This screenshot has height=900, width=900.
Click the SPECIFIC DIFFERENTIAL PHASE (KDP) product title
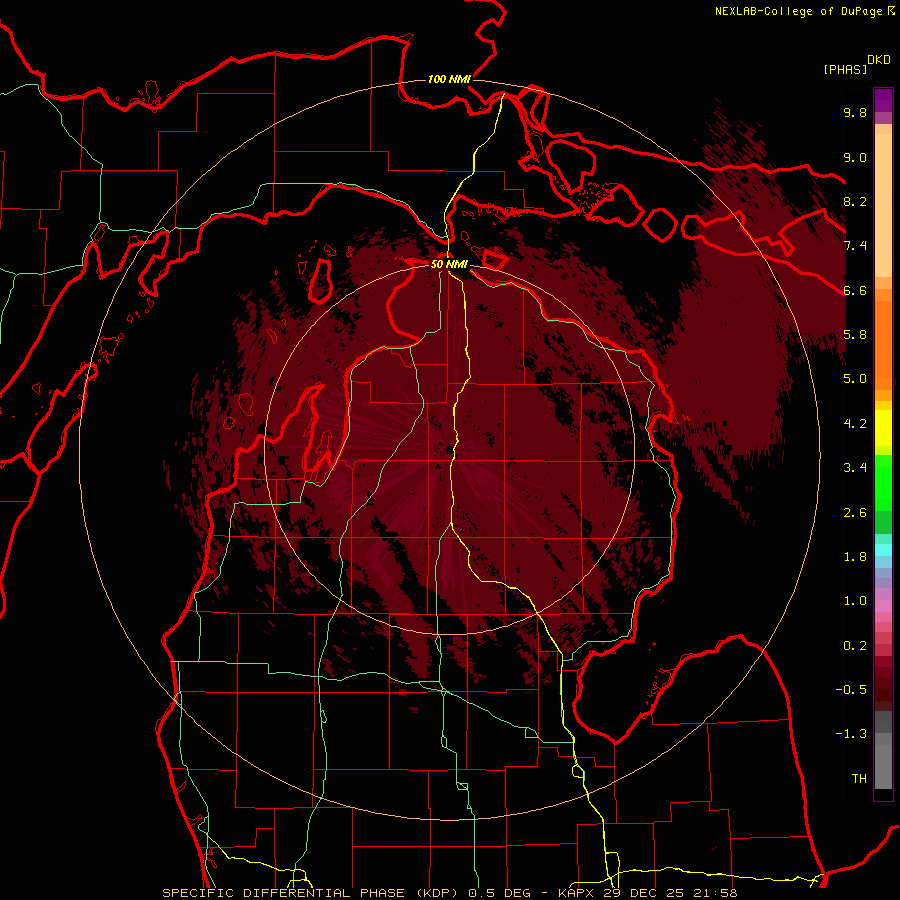click(x=312, y=893)
